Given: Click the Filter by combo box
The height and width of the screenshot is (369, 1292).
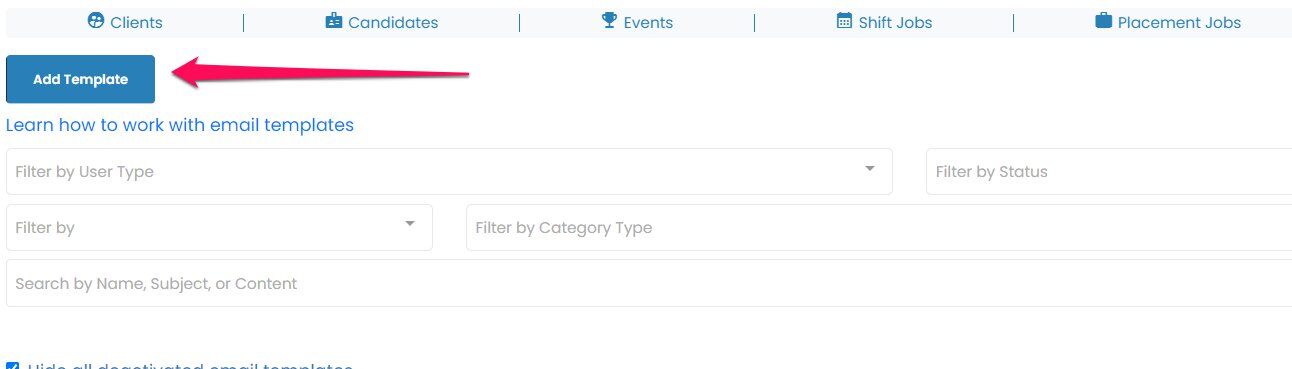Looking at the screenshot, I should point(219,227).
